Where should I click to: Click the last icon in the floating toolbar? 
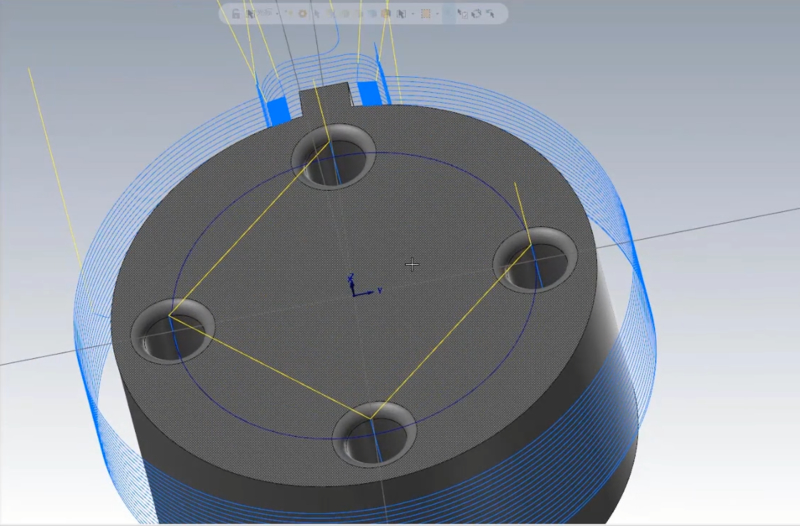[x=490, y=14]
